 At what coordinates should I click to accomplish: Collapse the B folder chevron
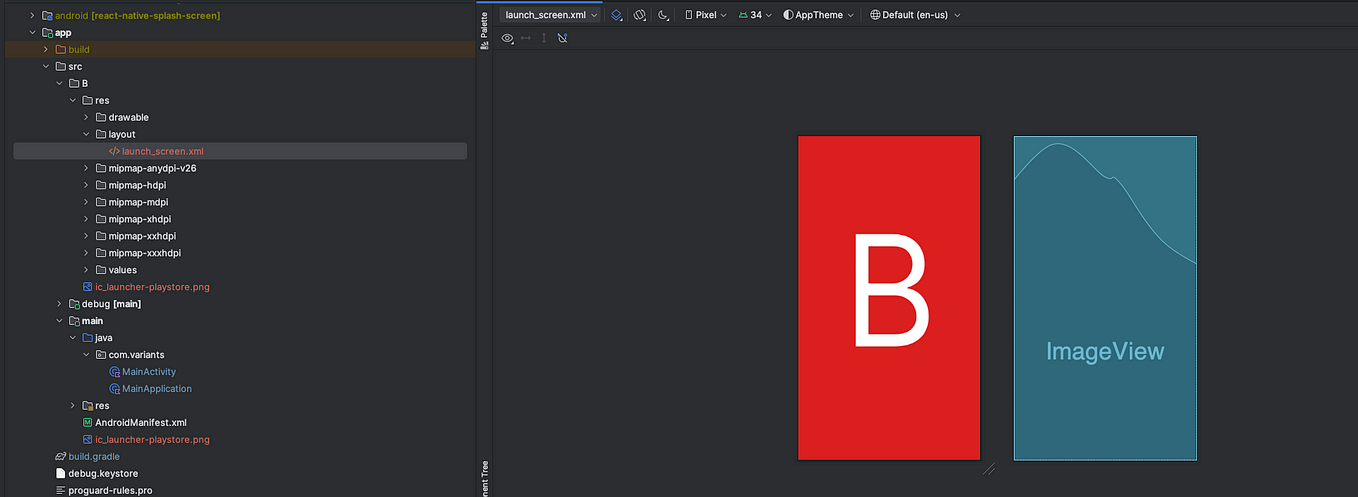point(59,83)
